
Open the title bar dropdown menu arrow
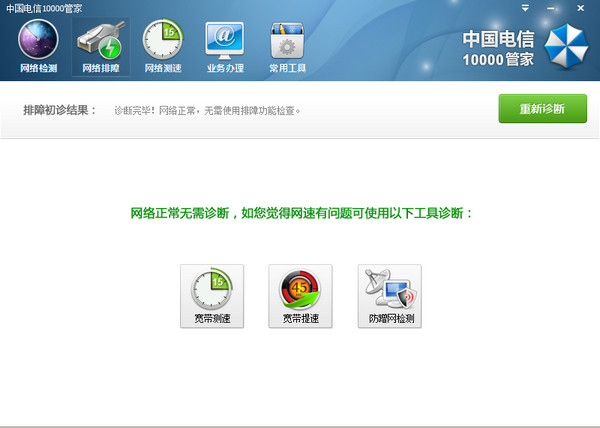pos(525,8)
